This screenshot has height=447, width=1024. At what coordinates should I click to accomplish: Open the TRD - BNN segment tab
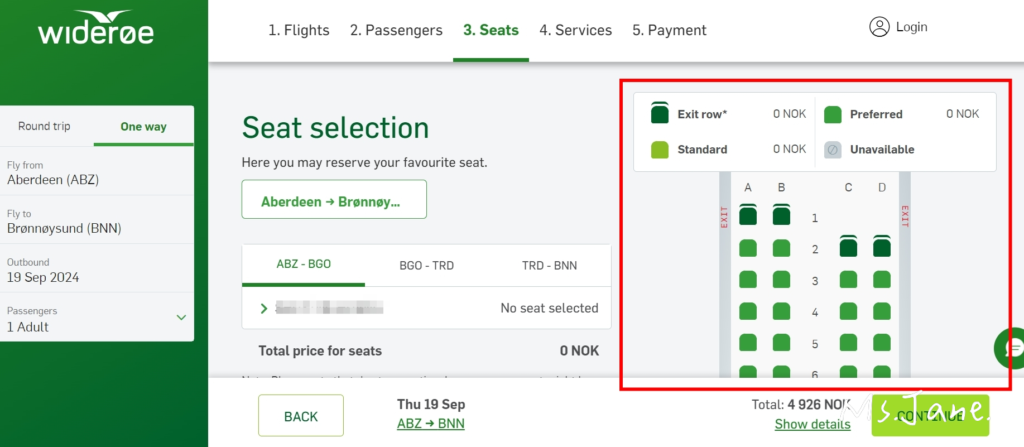pos(549,265)
